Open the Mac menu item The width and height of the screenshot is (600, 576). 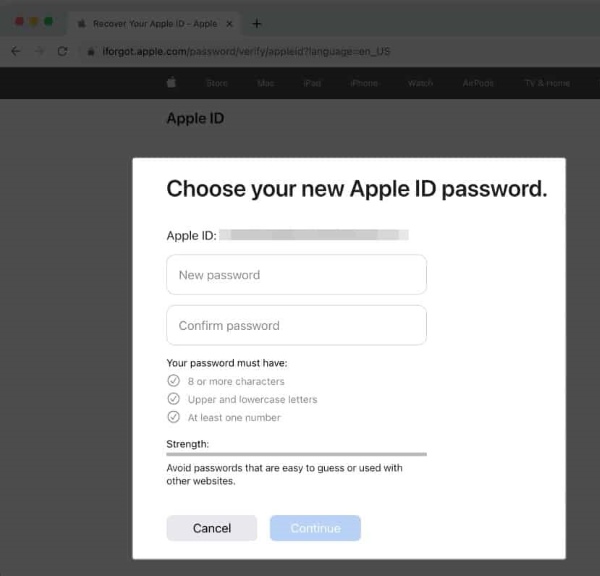pyautogui.click(x=266, y=83)
